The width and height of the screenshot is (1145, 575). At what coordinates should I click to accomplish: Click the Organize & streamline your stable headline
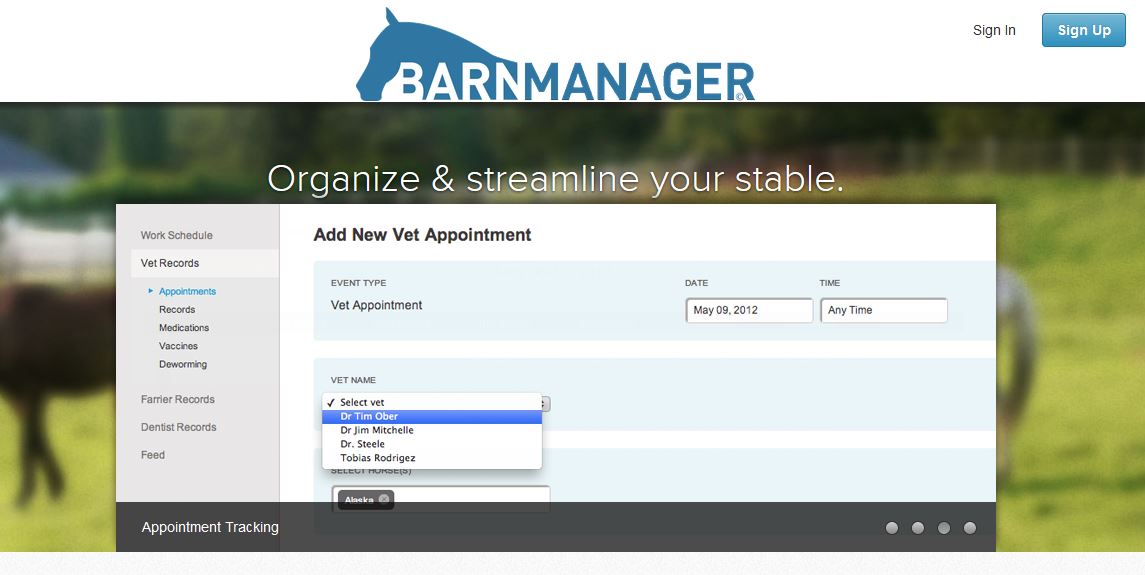[x=555, y=179]
